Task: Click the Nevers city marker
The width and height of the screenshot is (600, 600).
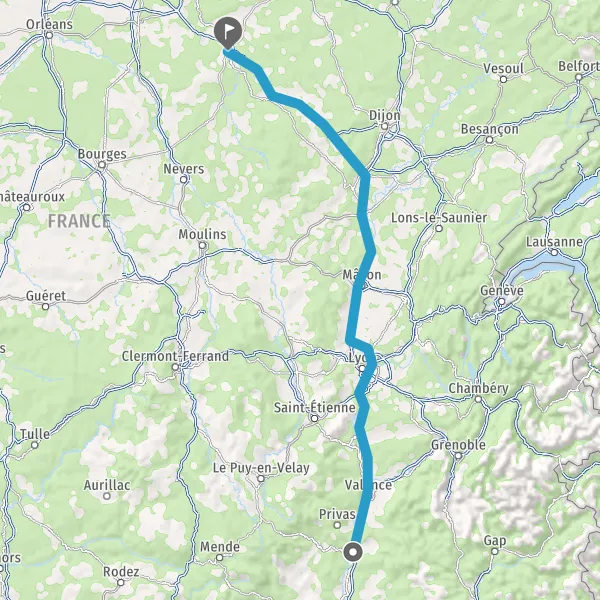Action: pyautogui.click(x=184, y=179)
